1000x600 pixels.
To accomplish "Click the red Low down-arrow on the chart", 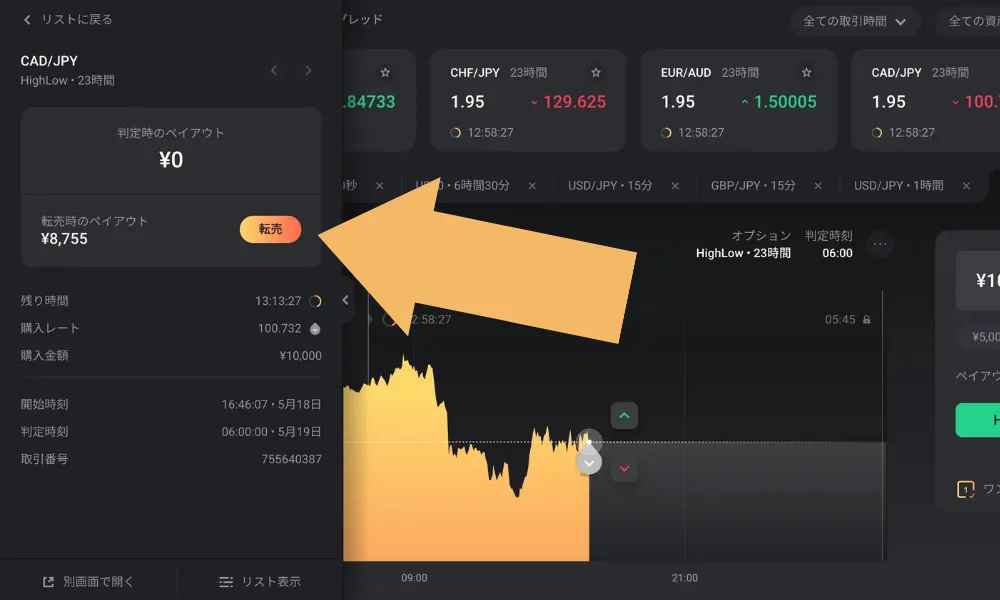I will coord(624,469).
